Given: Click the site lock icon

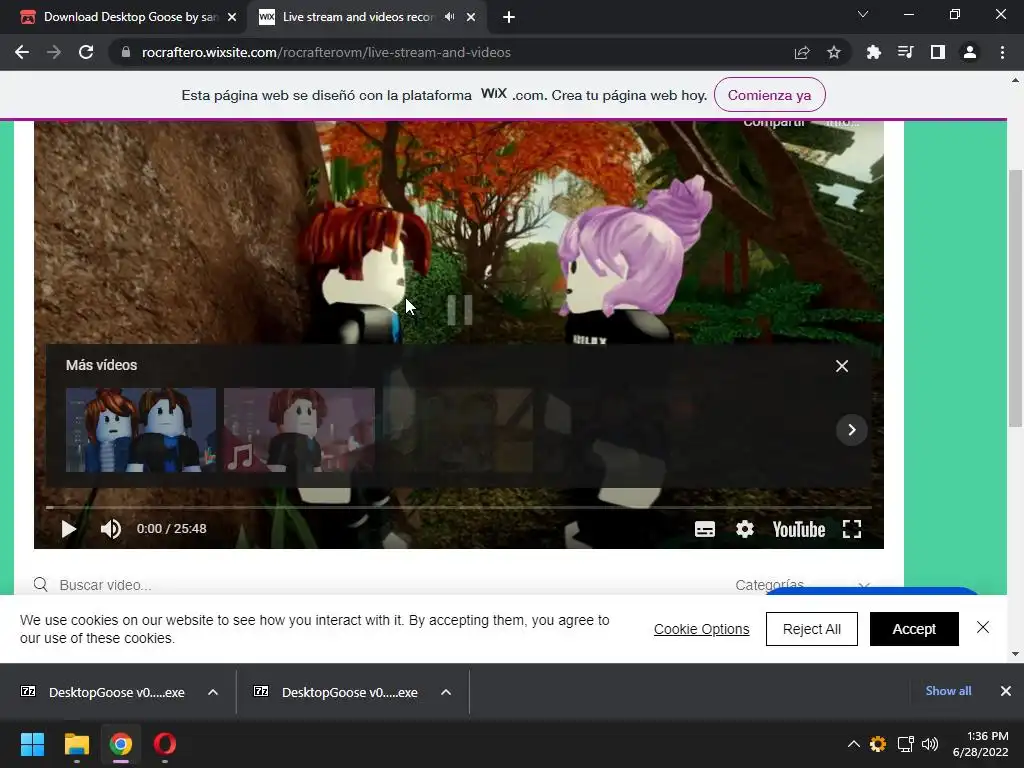Looking at the screenshot, I should coord(126,52).
